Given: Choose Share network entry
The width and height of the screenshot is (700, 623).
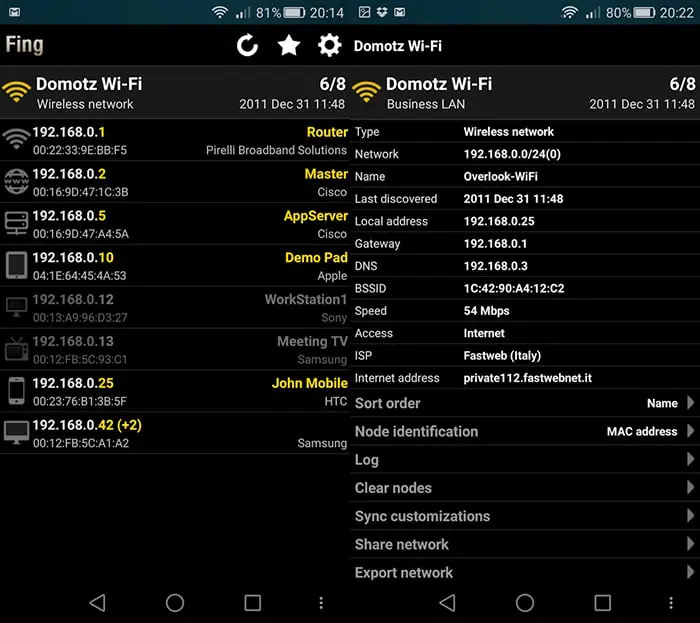Looking at the screenshot, I should (525, 544).
